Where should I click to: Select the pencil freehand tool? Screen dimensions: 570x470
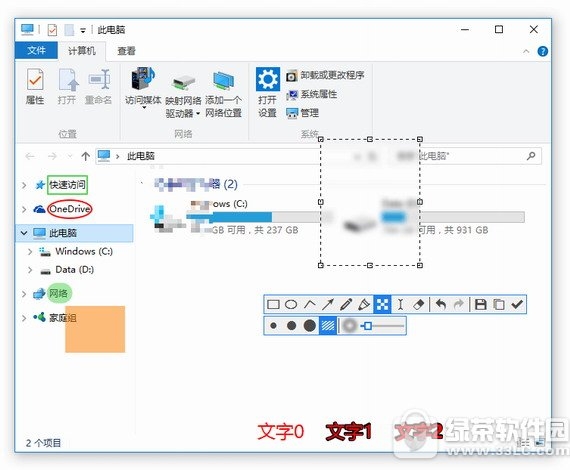pyautogui.click(x=346, y=304)
